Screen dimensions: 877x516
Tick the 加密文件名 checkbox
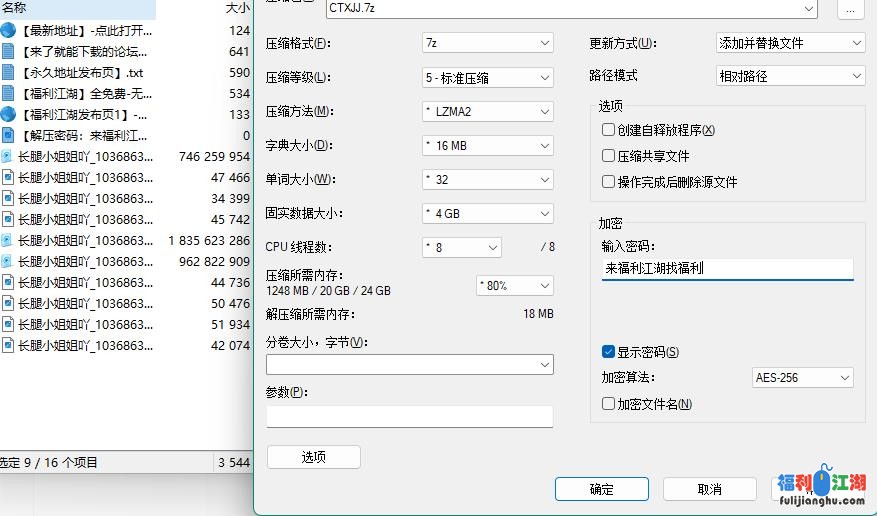coord(608,404)
